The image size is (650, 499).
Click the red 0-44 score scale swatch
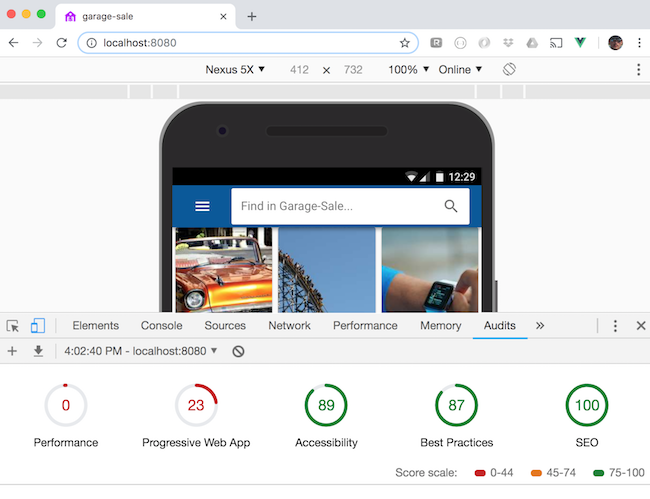[480, 473]
